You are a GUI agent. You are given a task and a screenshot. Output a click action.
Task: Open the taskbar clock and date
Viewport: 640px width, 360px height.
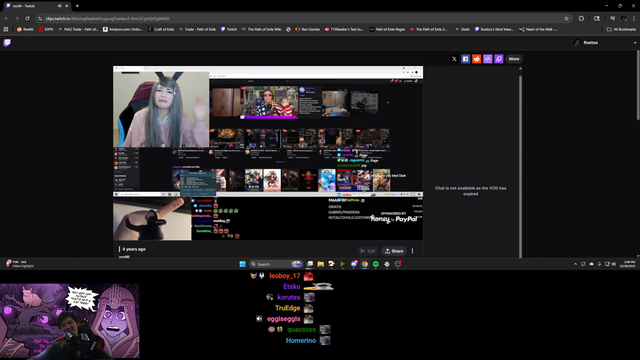click(628, 264)
